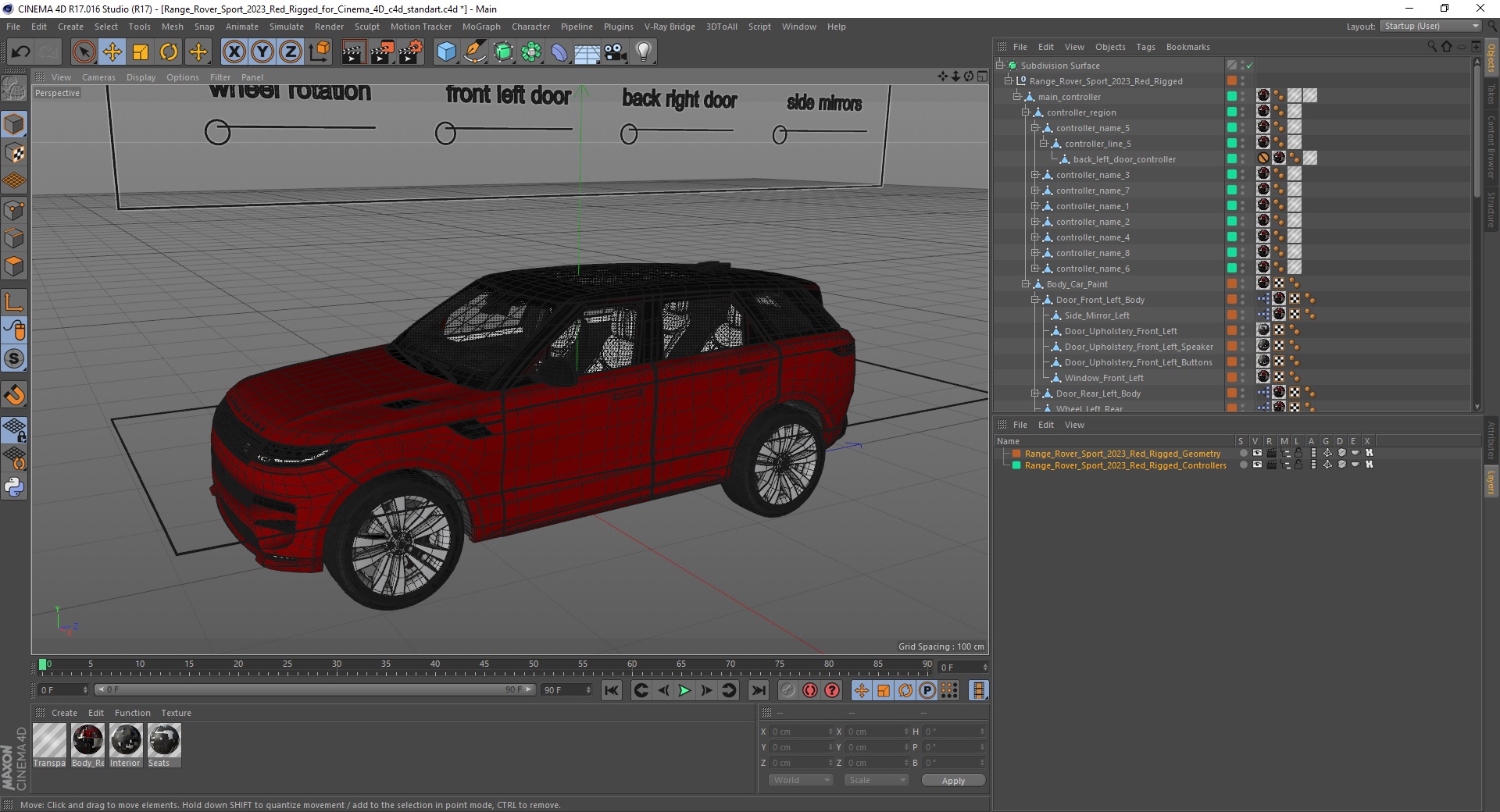Toggle Y axis lock

coord(262,52)
